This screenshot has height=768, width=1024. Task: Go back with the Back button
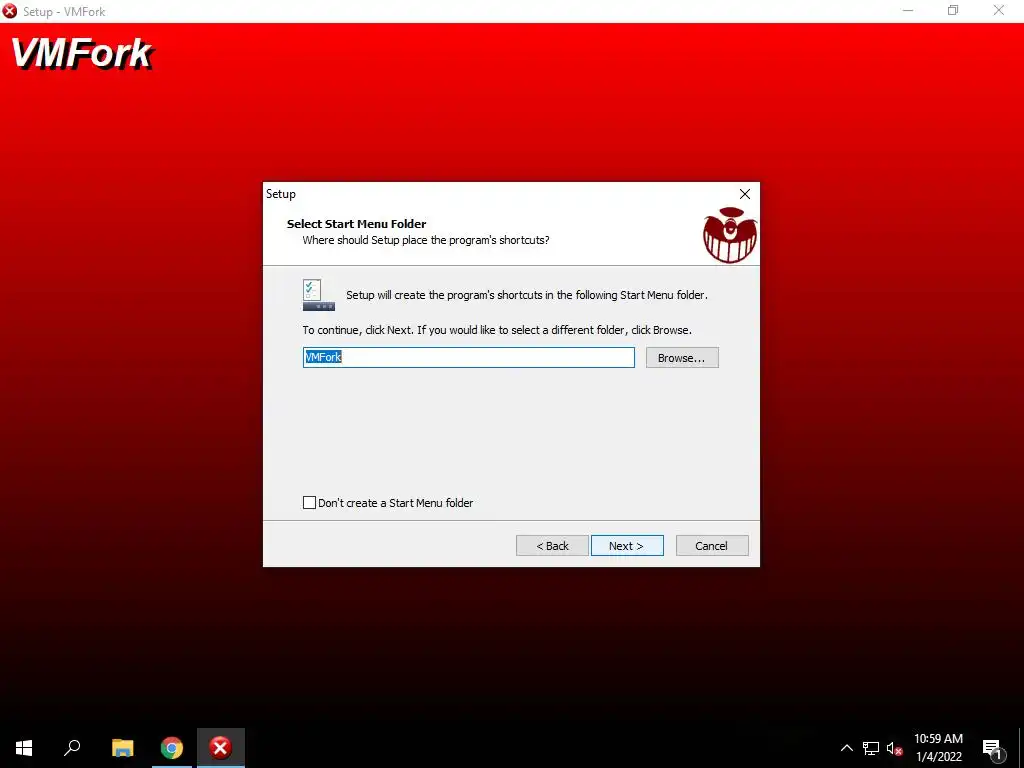pyautogui.click(x=552, y=545)
